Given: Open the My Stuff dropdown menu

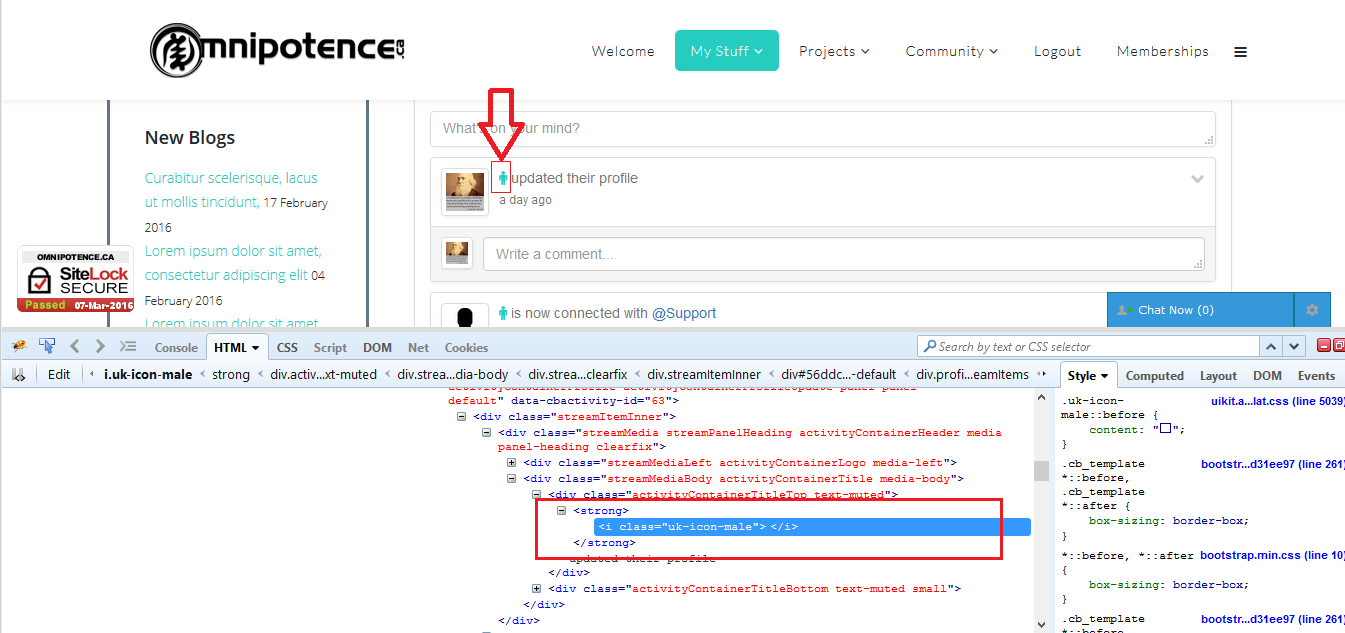Looking at the screenshot, I should (x=727, y=51).
